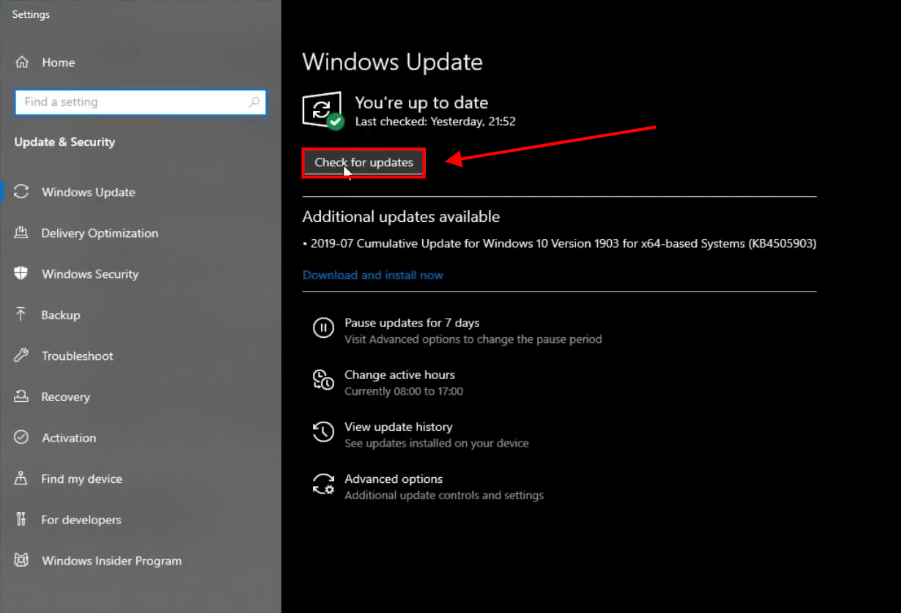Open Change active hours option
The image size is (901, 613).
[x=399, y=375]
